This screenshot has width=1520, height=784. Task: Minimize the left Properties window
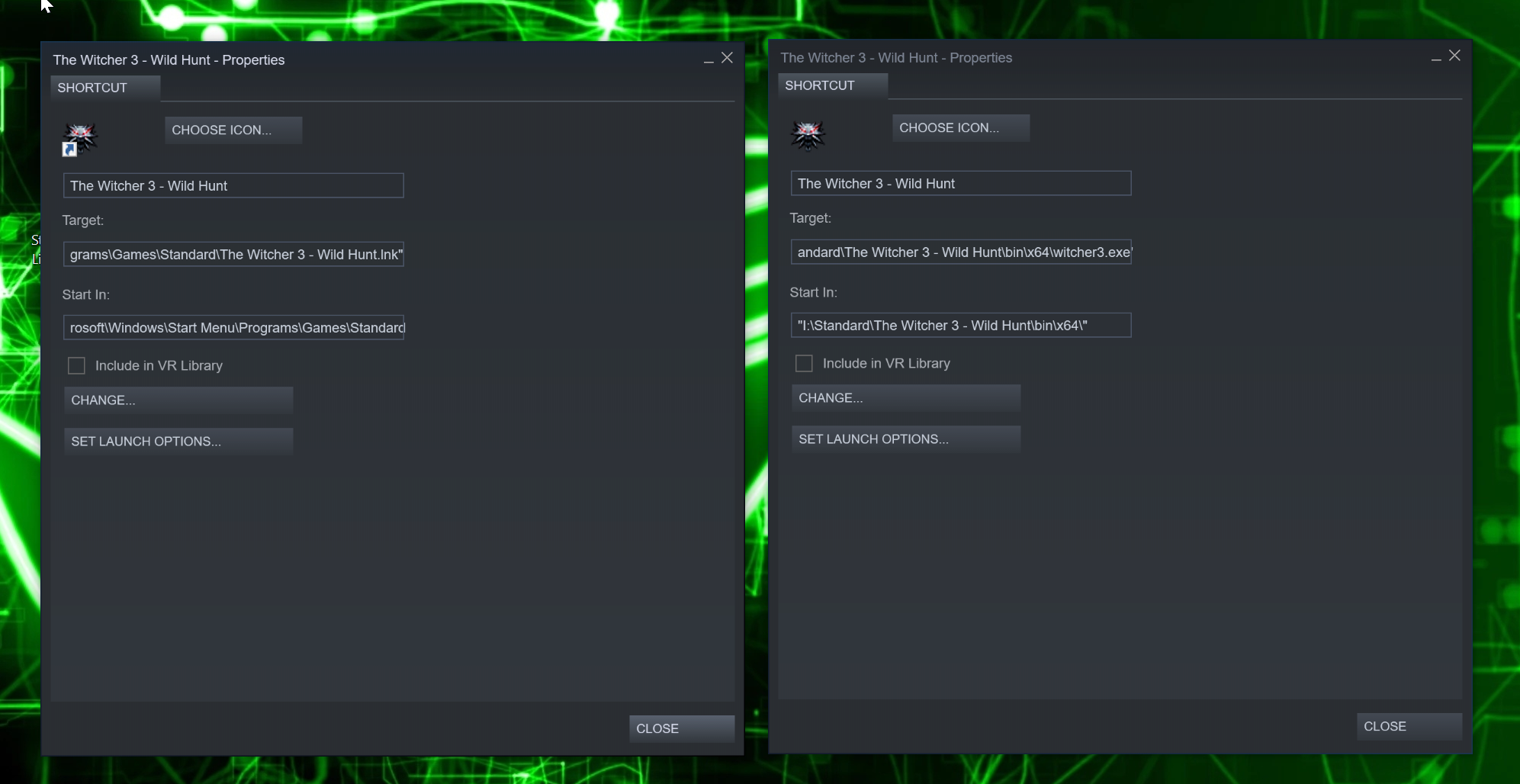click(709, 59)
